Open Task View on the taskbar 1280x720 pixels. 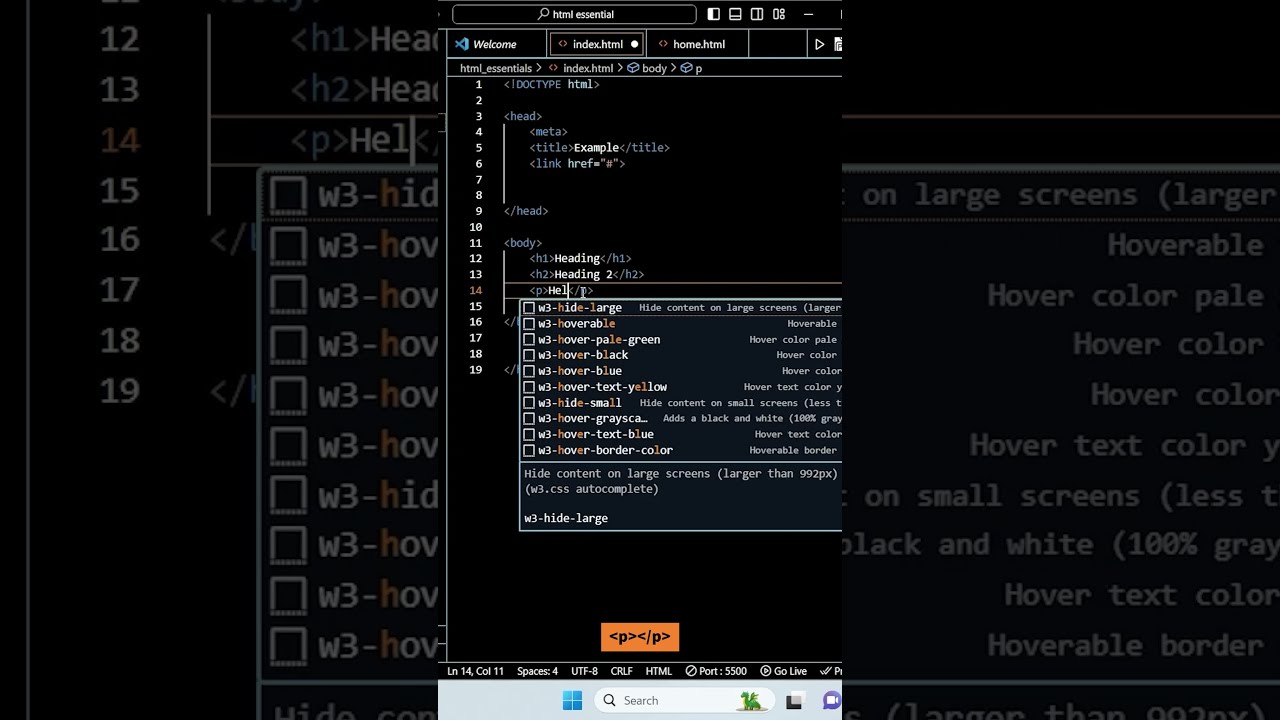tap(794, 701)
